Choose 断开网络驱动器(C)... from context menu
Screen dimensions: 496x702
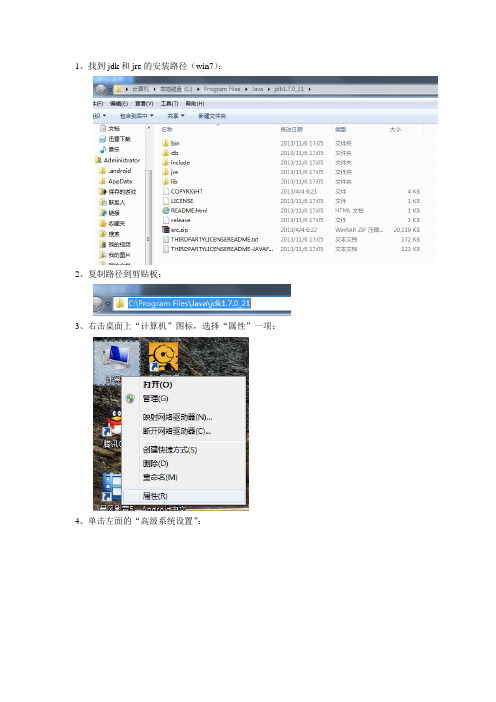coord(176,431)
